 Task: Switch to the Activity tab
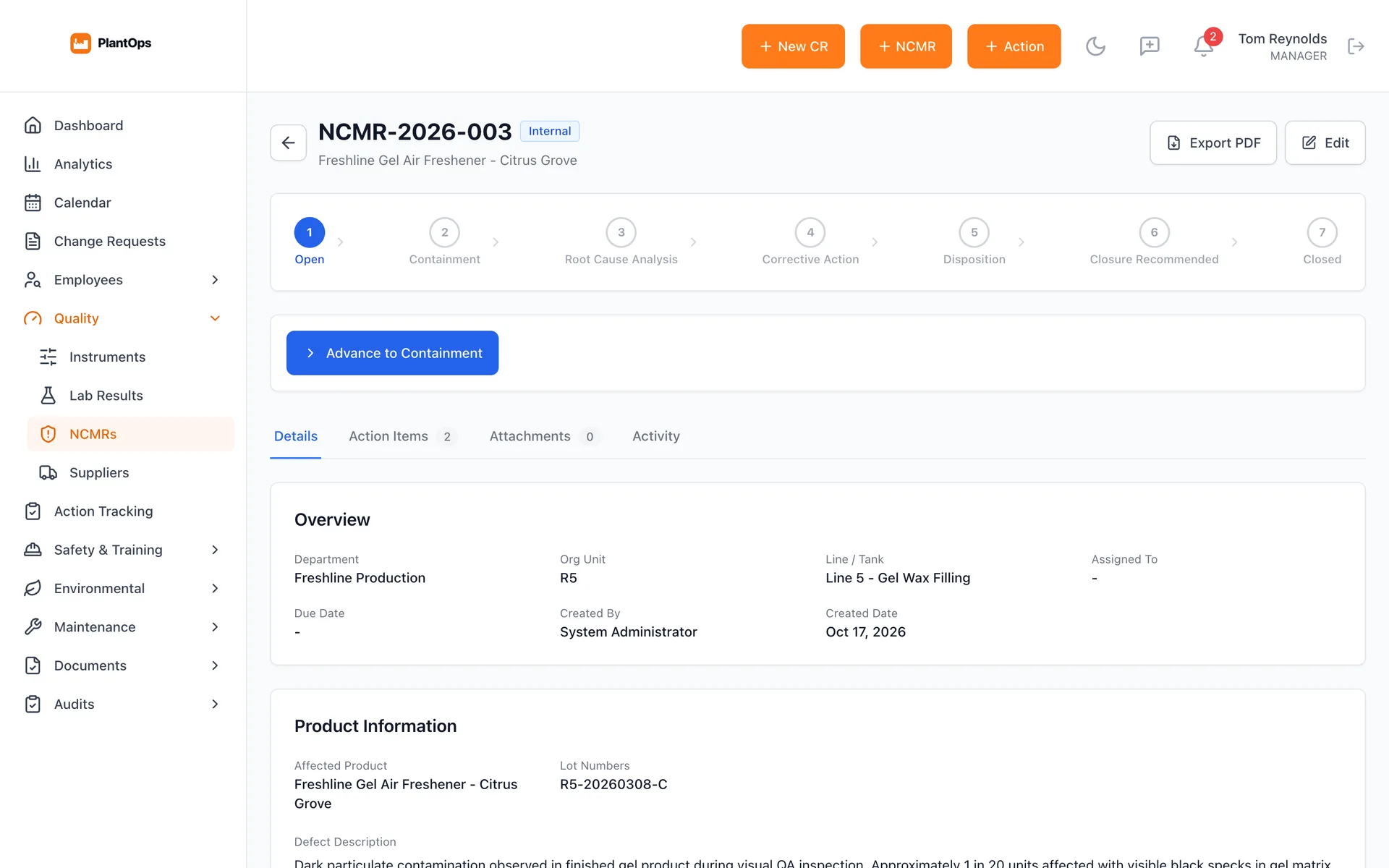pyautogui.click(x=655, y=436)
